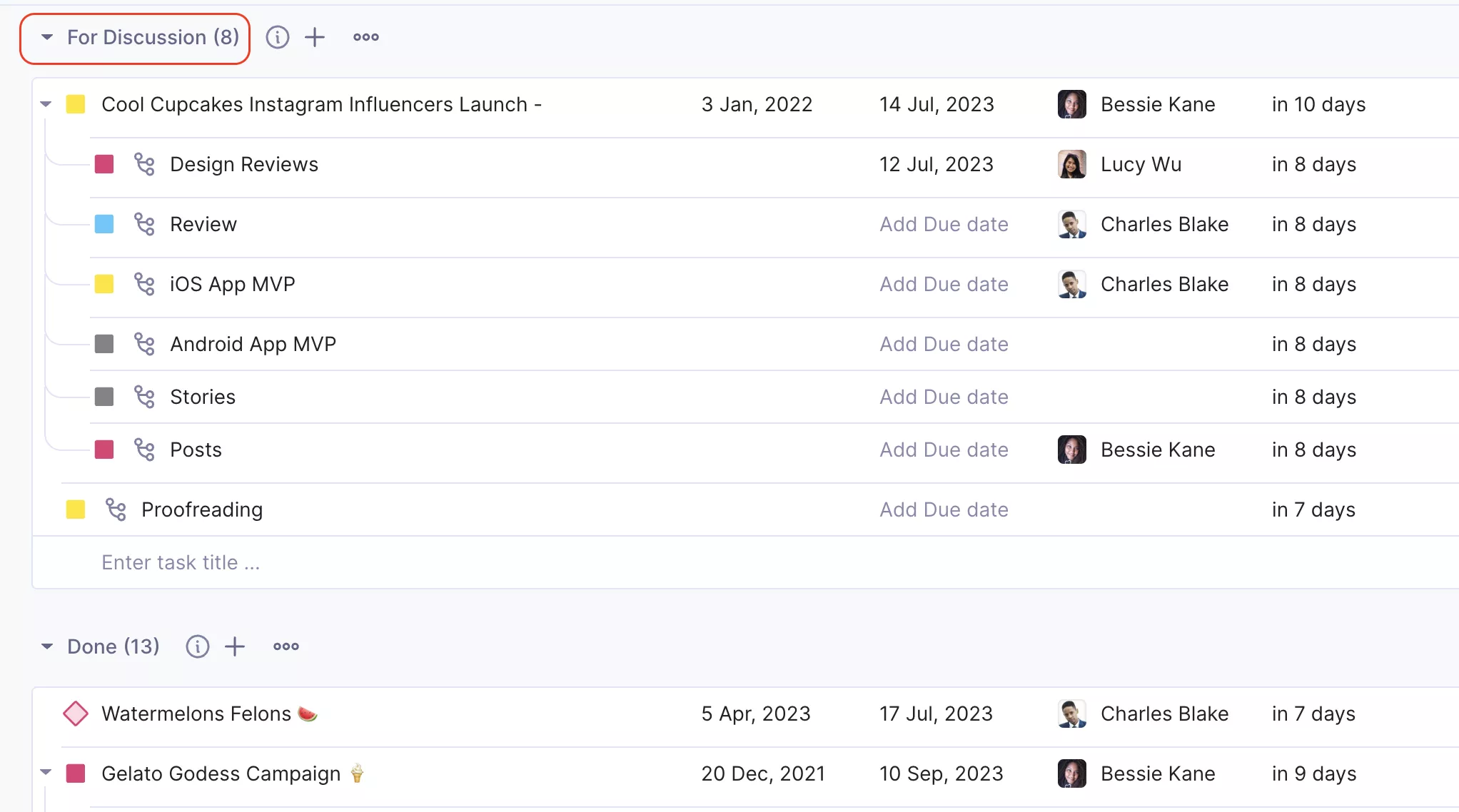
Task: Click Lucy Wu assignee name
Action: [x=1141, y=164]
